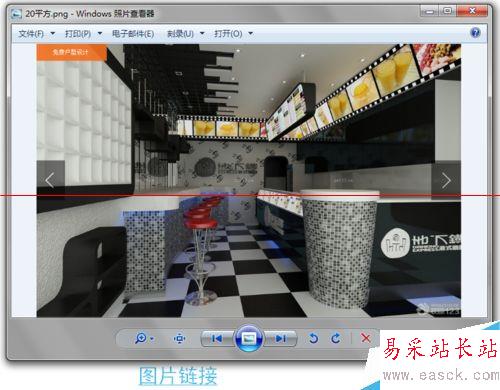Click the displayed 20平方.png photo

[x=249, y=180]
